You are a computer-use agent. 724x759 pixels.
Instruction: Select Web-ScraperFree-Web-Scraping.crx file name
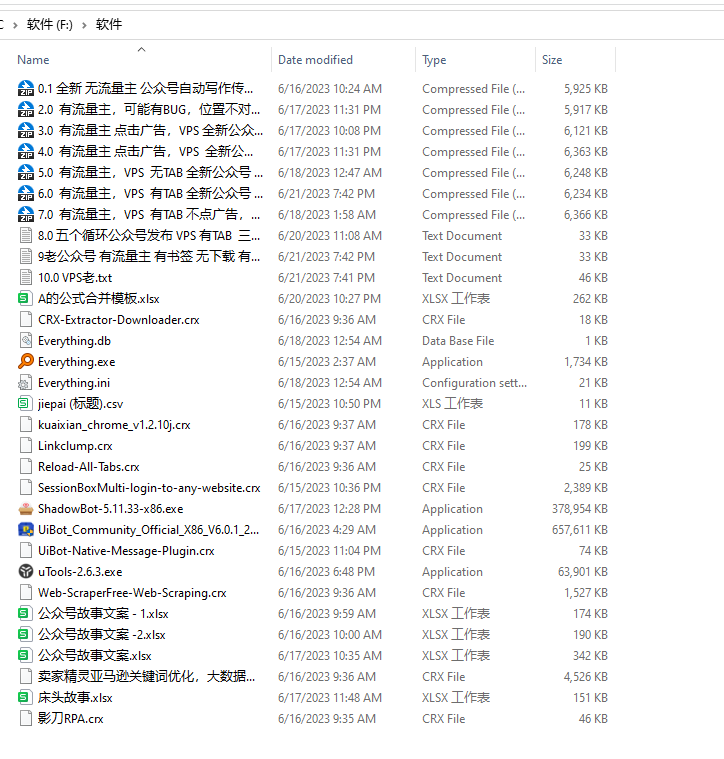132,592
